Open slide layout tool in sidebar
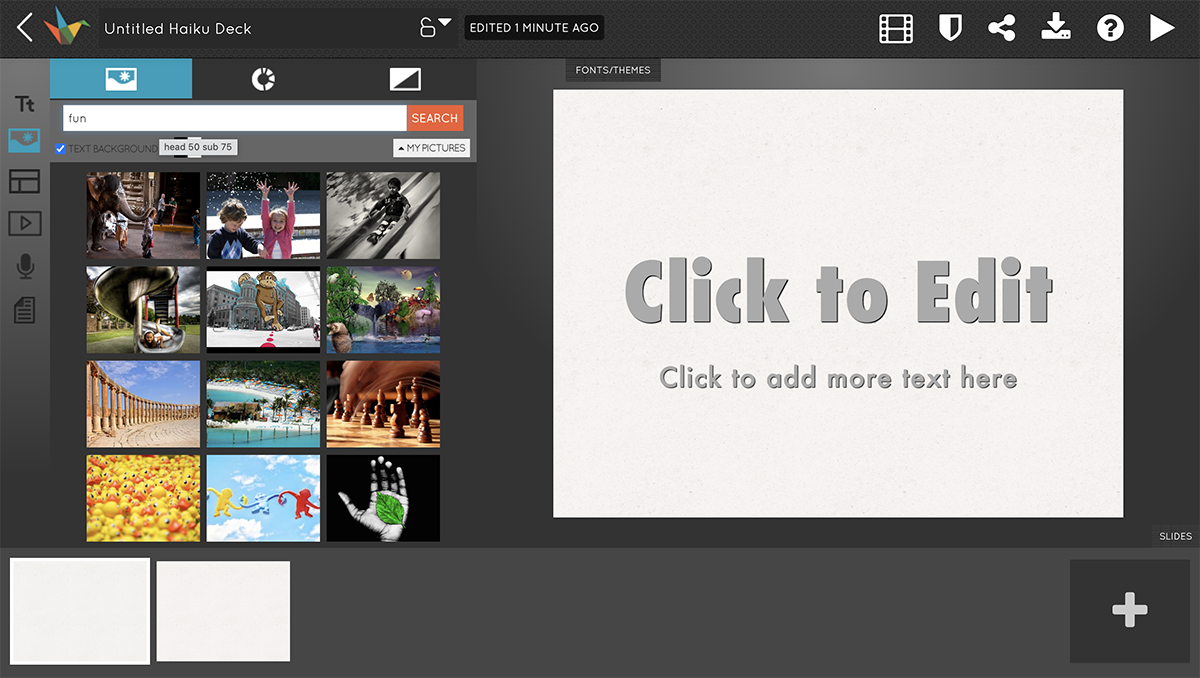This screenshot has height=678, width=1200. click(x=24, y=181)
